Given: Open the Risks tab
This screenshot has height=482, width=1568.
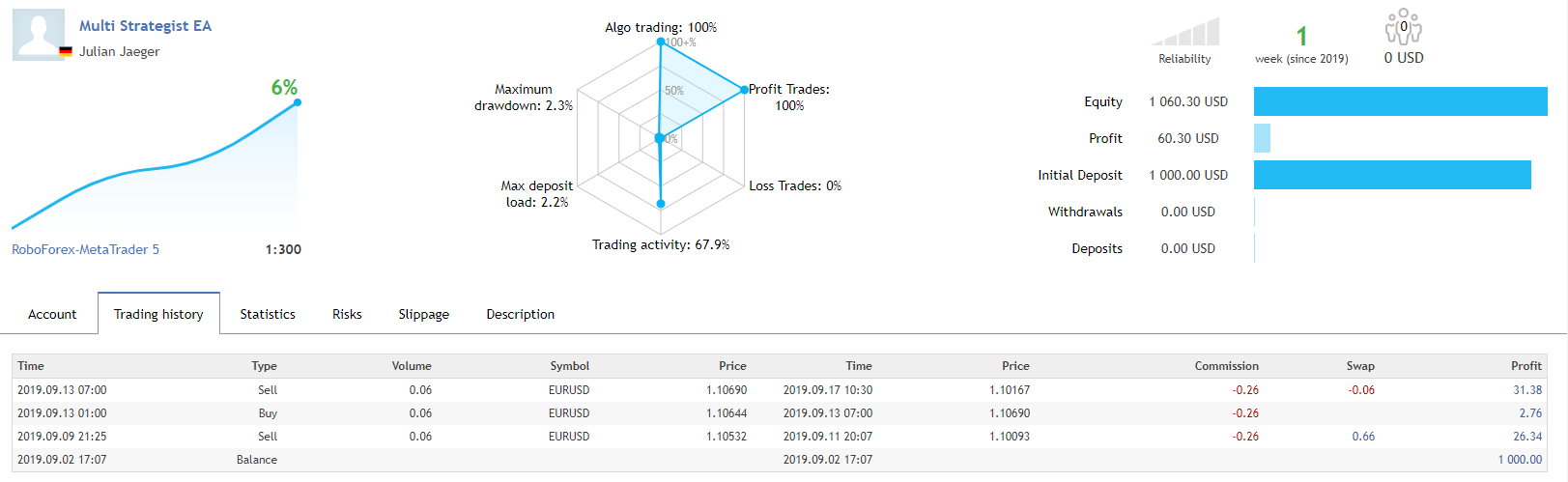Looking at the screenshot, I should (347, 314).
